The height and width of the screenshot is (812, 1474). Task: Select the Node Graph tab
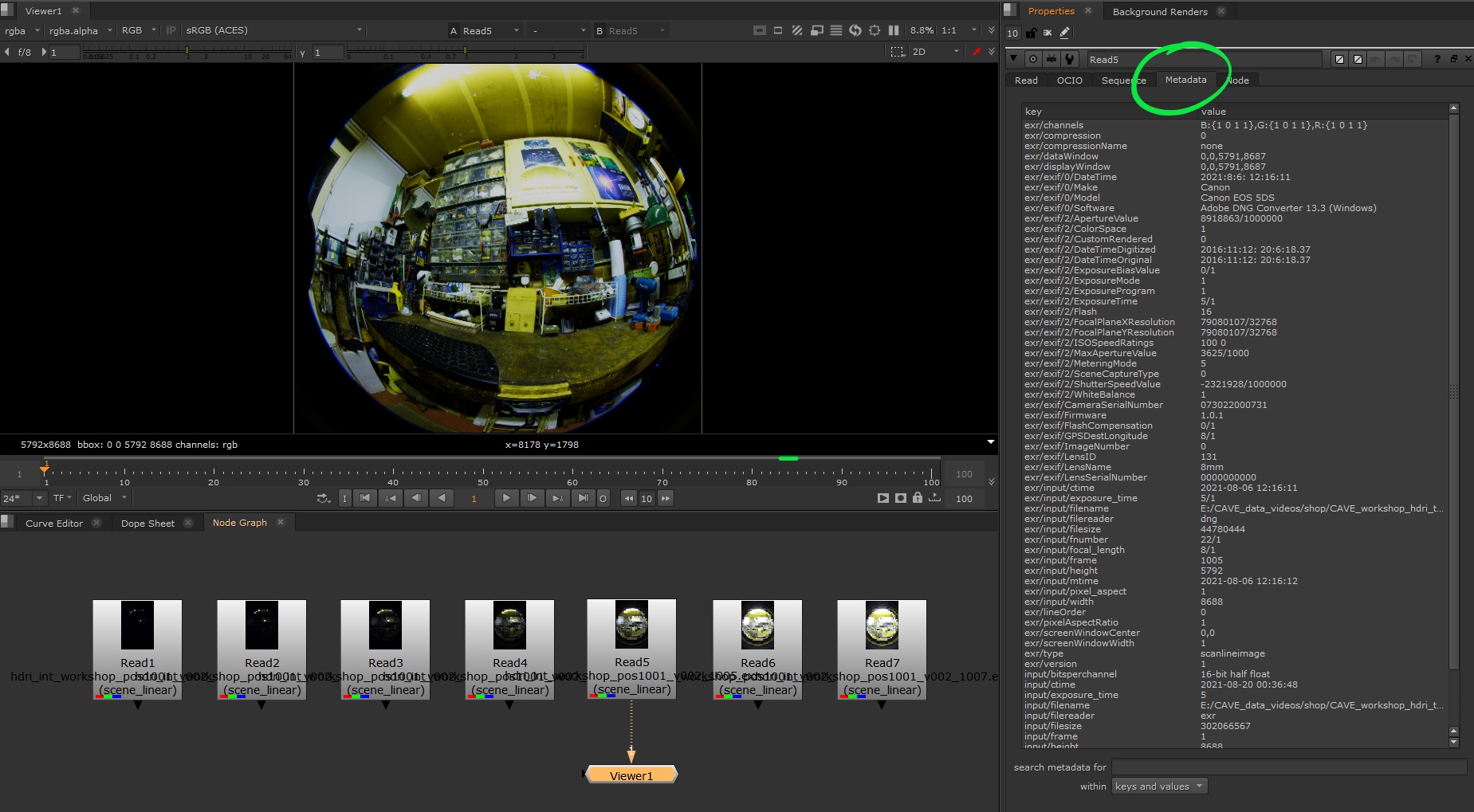pyautogui.click(x=239, y=523)
